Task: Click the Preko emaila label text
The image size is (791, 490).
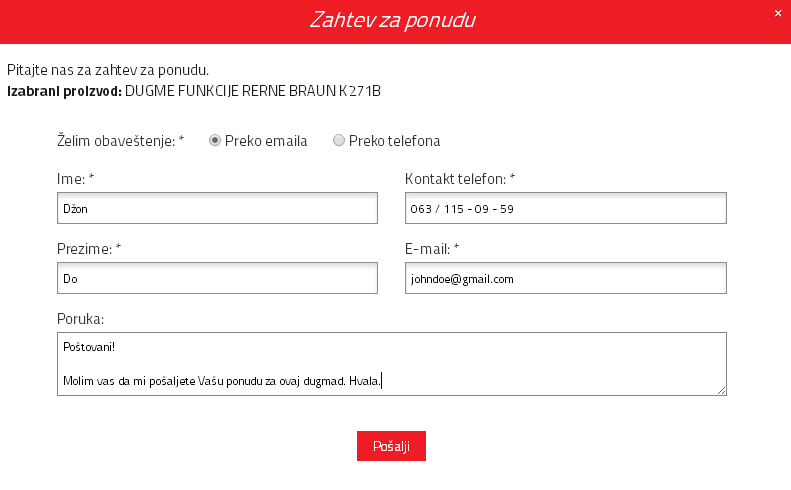Action: (x=266, y=141)
